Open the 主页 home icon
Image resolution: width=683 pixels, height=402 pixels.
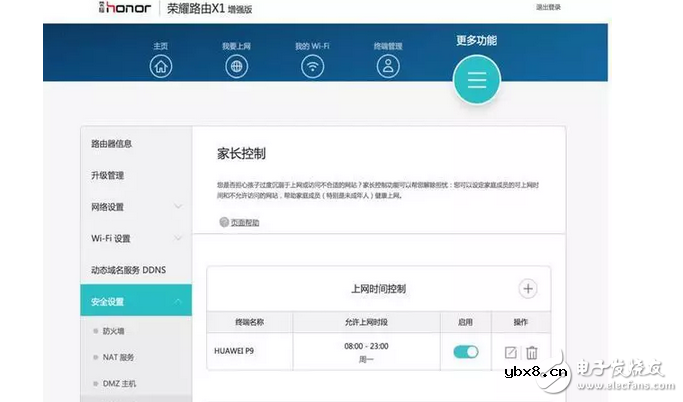(161, 67)
